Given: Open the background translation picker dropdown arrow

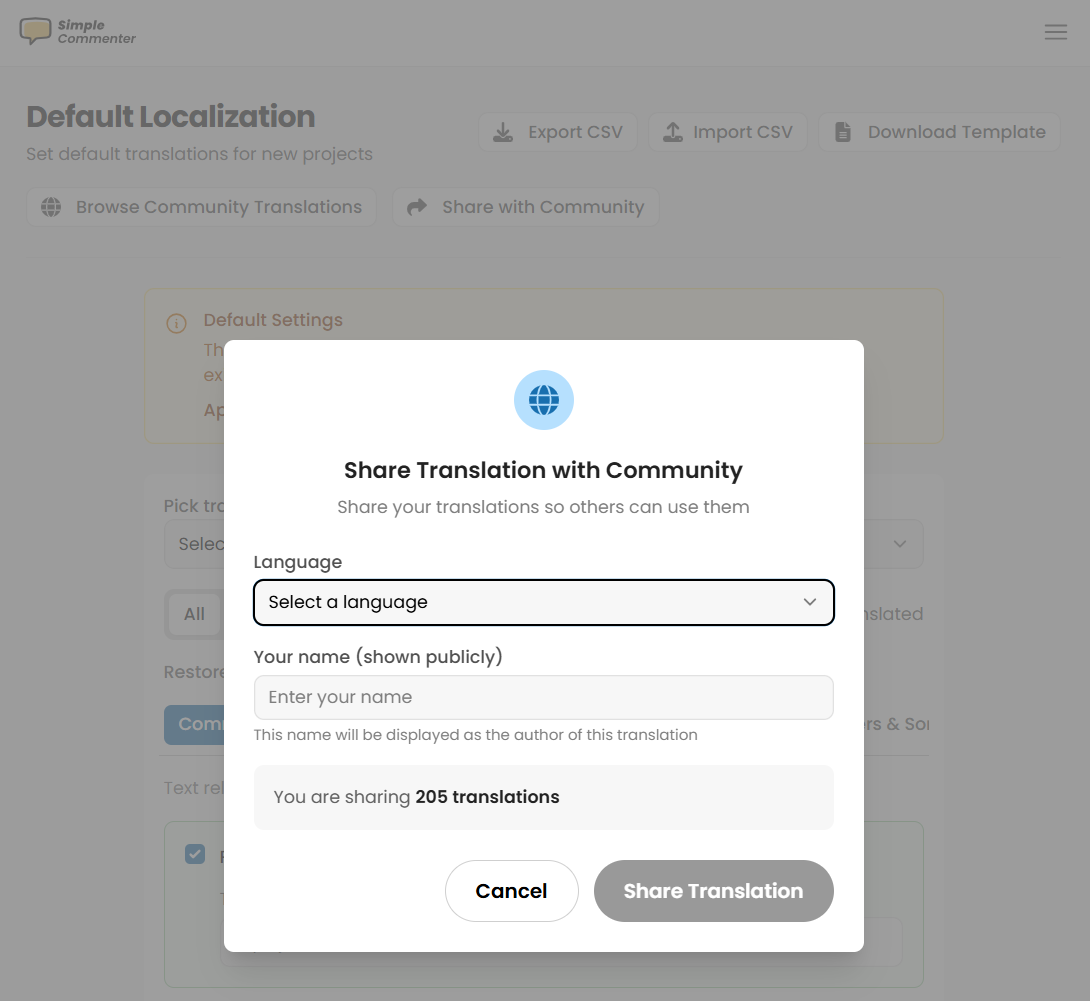Looking at the screenshot, I should point(899,544).
